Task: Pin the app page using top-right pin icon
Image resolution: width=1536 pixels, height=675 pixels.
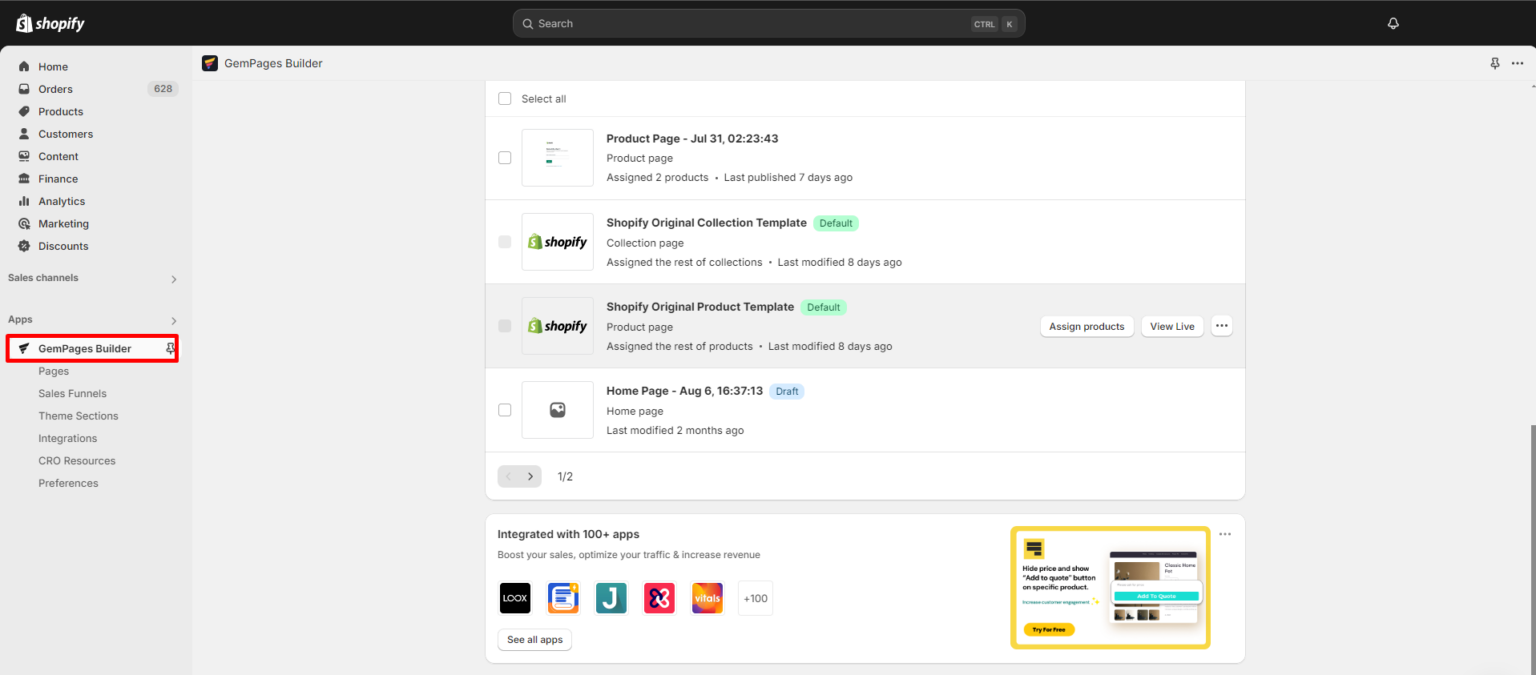Action: (x=1495, y=63)
